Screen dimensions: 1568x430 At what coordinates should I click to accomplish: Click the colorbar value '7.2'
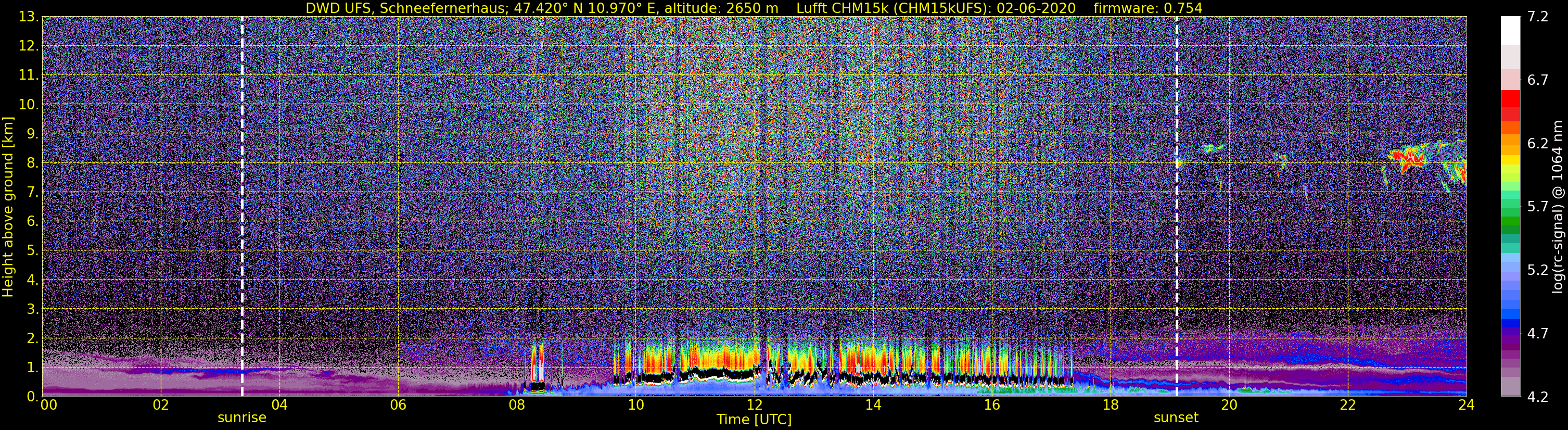click(1538, 17)
